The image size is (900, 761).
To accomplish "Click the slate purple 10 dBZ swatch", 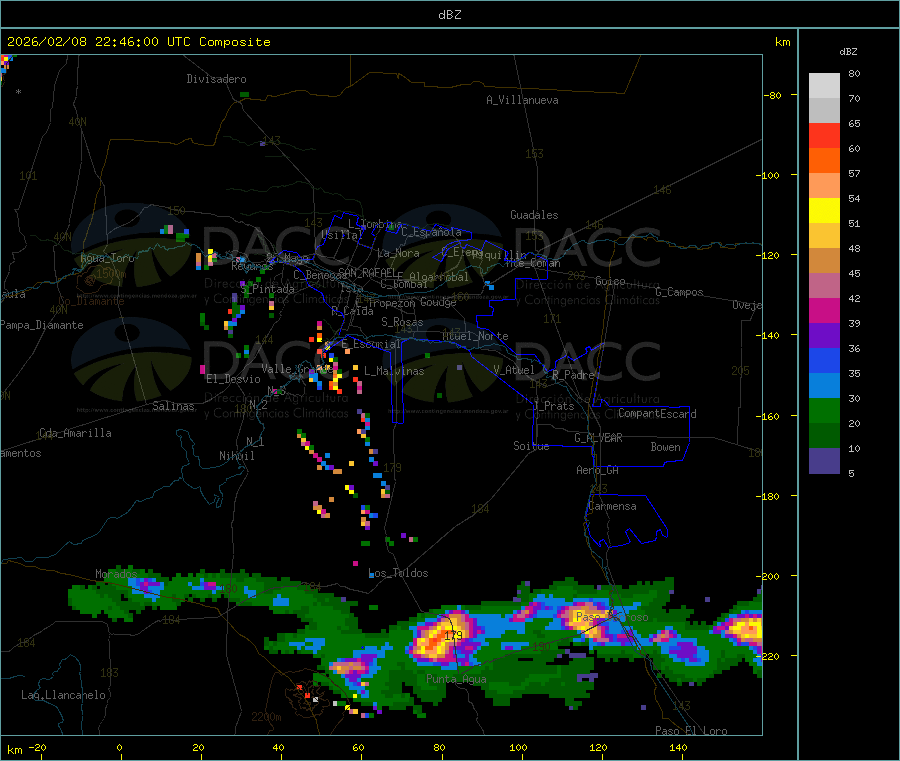I will pos(824,461).
